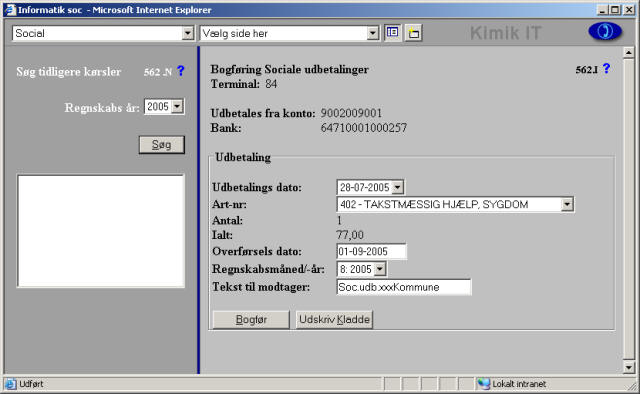This screenshot has width=640, height=394.
Task: Open the Regnskabsmåned 8: 2005 dropdown
Action: pyautogui.click(x=380, y=269)
